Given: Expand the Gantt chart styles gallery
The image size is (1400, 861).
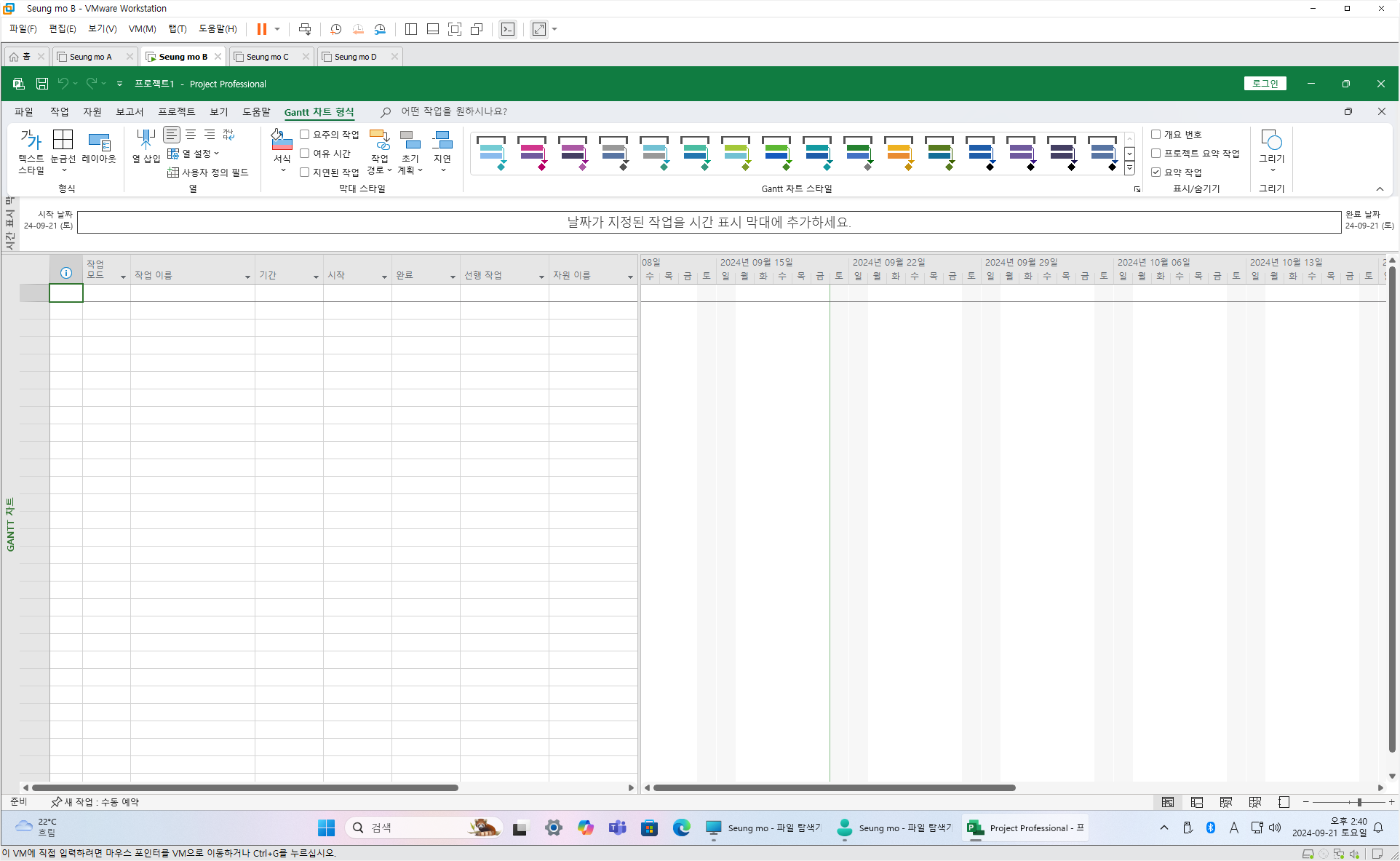Looking at the screenshot, I should click(1129, 168).
